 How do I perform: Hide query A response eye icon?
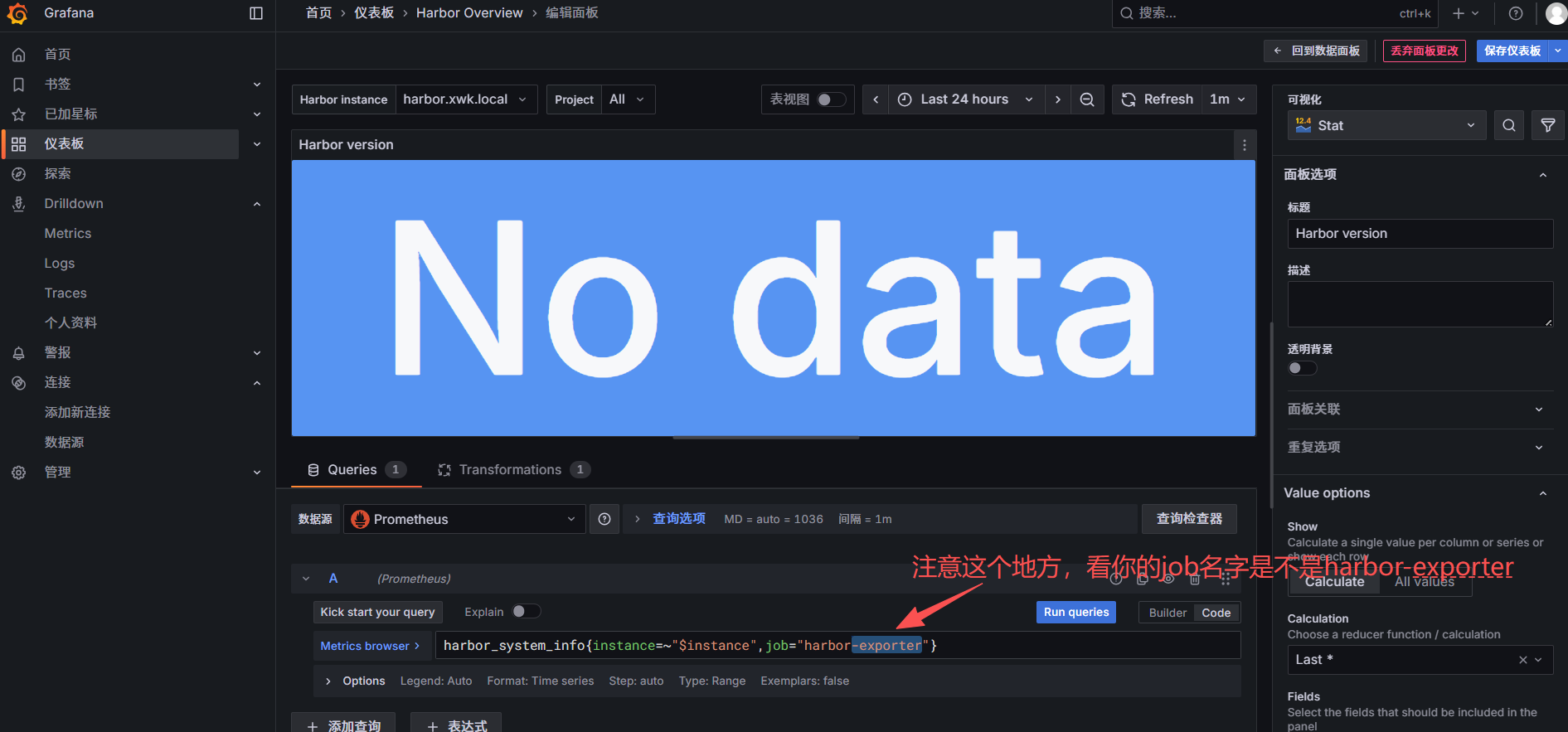pos(1168,579)
